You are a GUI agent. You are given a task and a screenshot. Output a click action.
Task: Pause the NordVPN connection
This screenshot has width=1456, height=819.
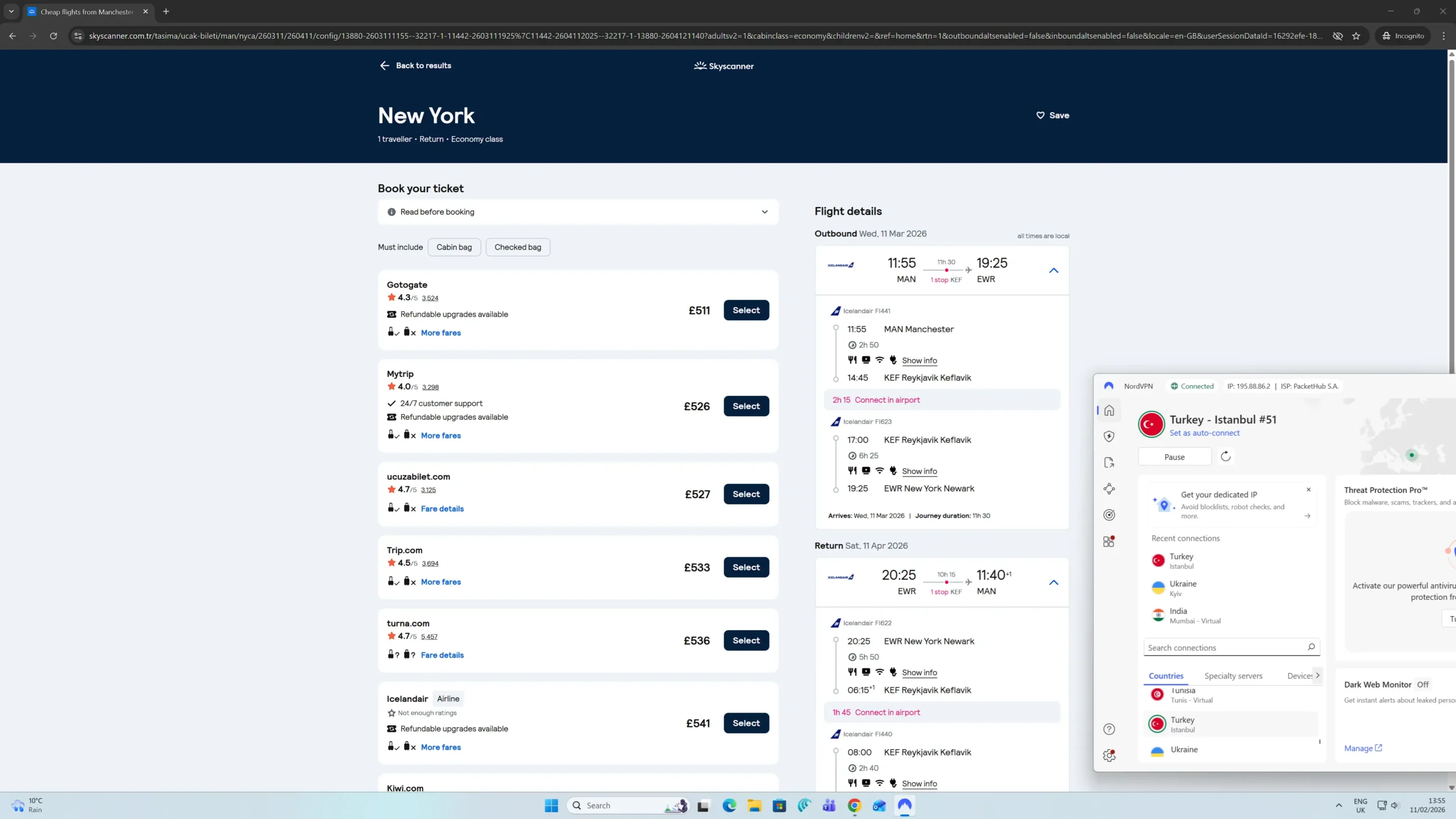pos(1174,457)
